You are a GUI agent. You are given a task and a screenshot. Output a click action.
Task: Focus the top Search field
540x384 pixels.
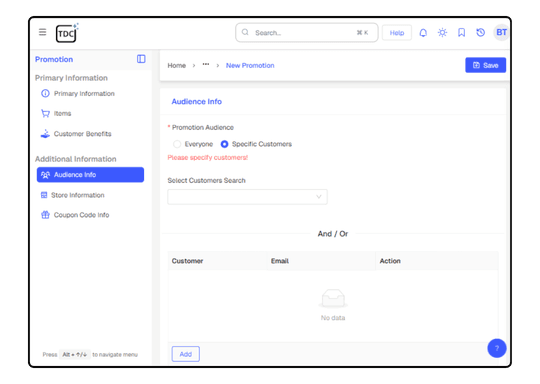tap(307, 33)
